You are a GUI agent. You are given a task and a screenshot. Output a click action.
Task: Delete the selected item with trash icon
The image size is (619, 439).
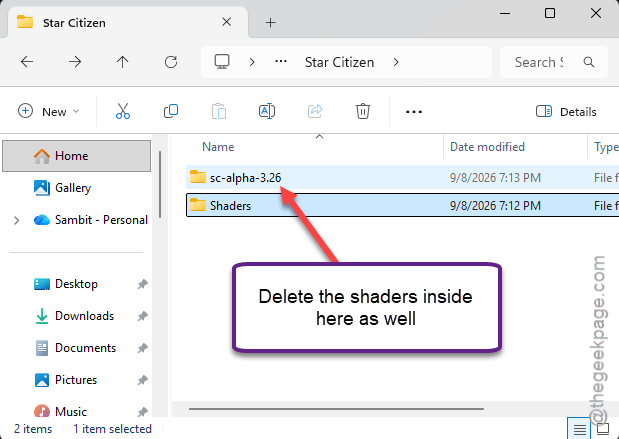point(363,111)
